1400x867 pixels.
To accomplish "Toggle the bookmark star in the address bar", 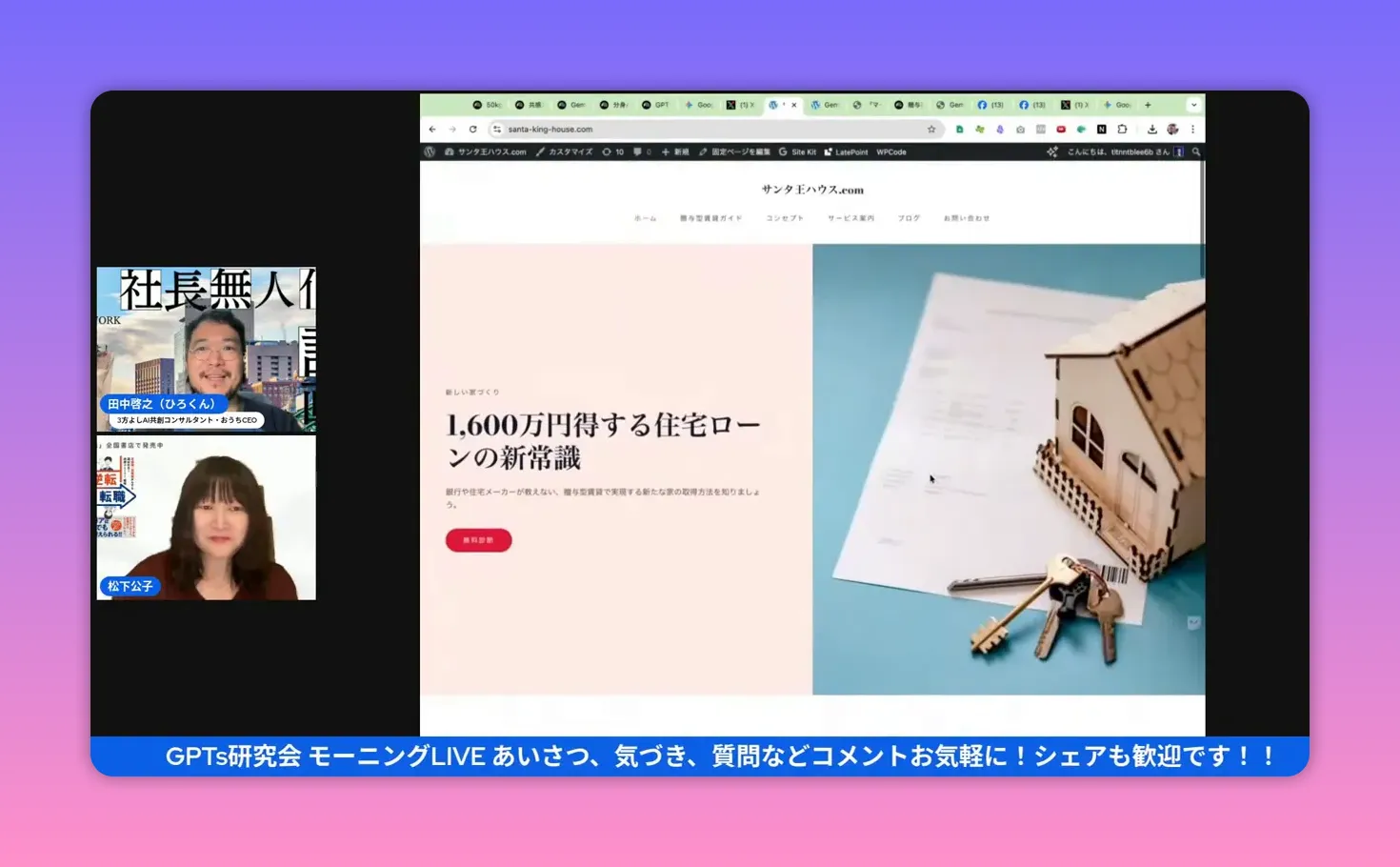I will (x=931, y=130).
